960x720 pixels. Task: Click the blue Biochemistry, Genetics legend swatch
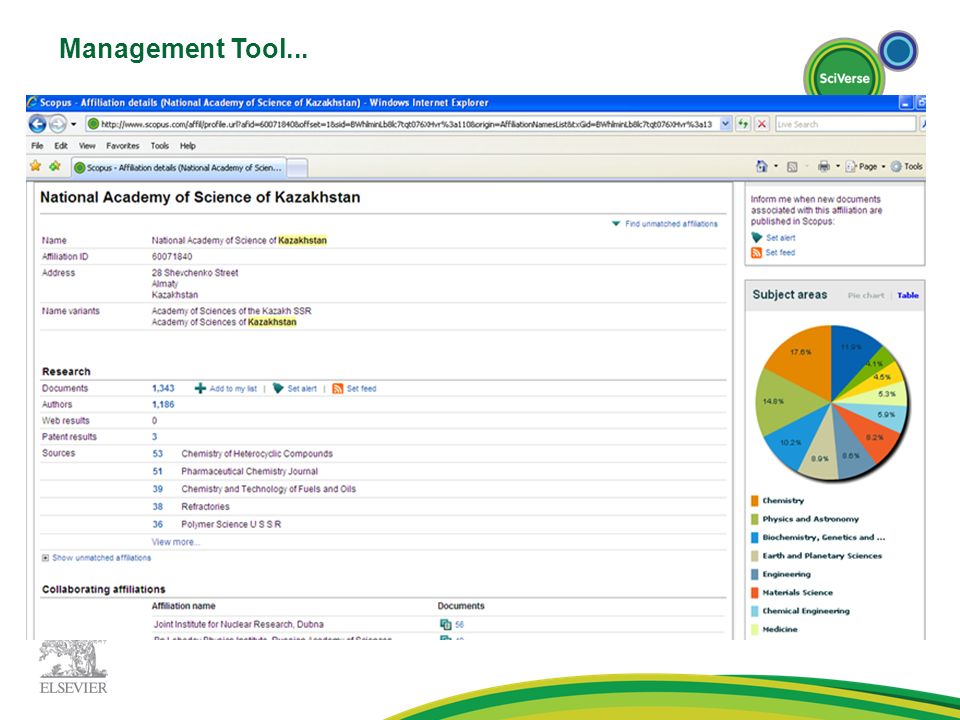coord(754,538)
